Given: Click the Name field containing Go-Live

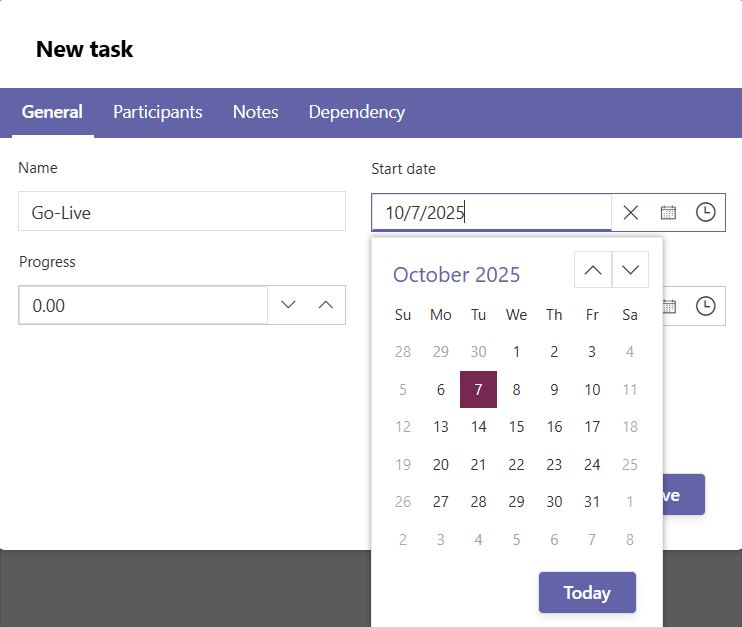Looking at the screenshot, I should click(x=182, y=212).
